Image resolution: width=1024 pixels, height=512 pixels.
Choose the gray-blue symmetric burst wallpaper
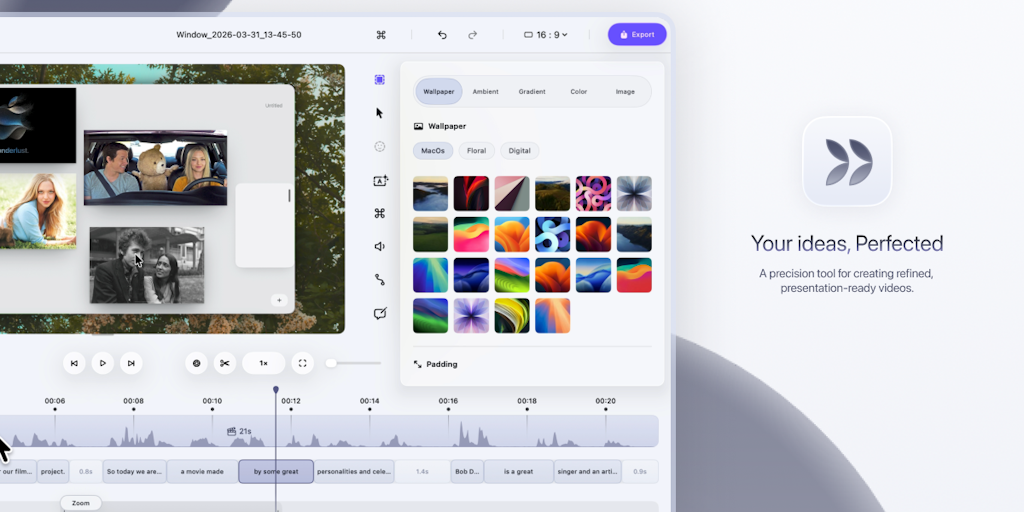pos(634,193)
